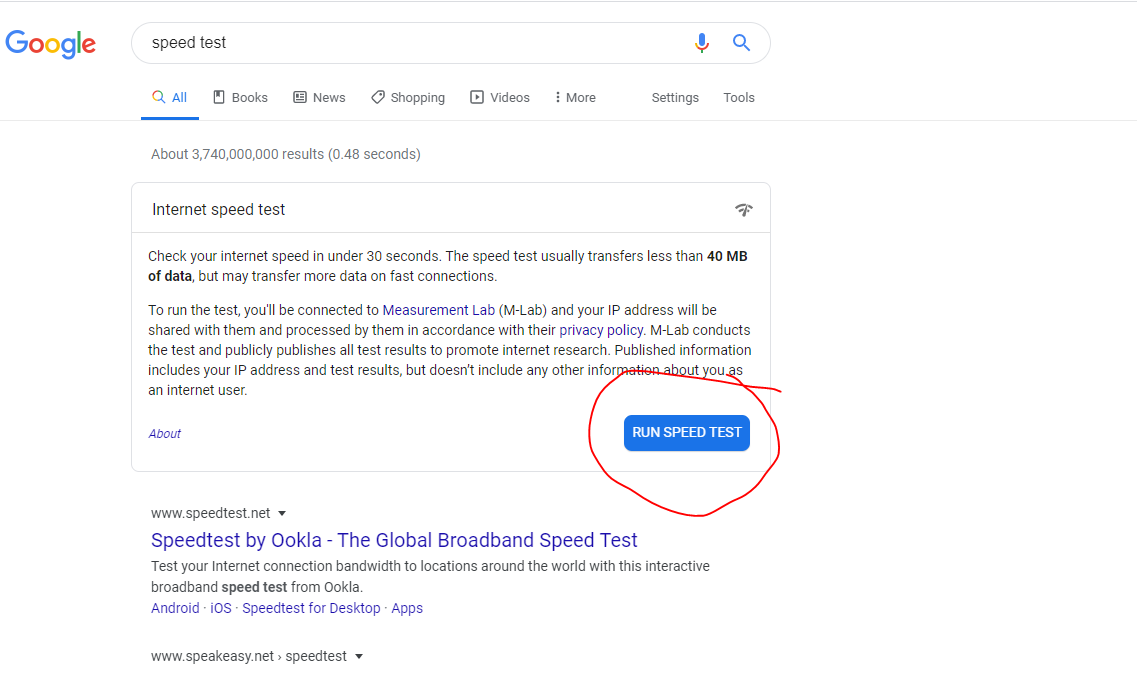Image resolution: width=1137 pixels, height=673 pixels.
Task: Switch to the News tab
Action: click(319, 97)
